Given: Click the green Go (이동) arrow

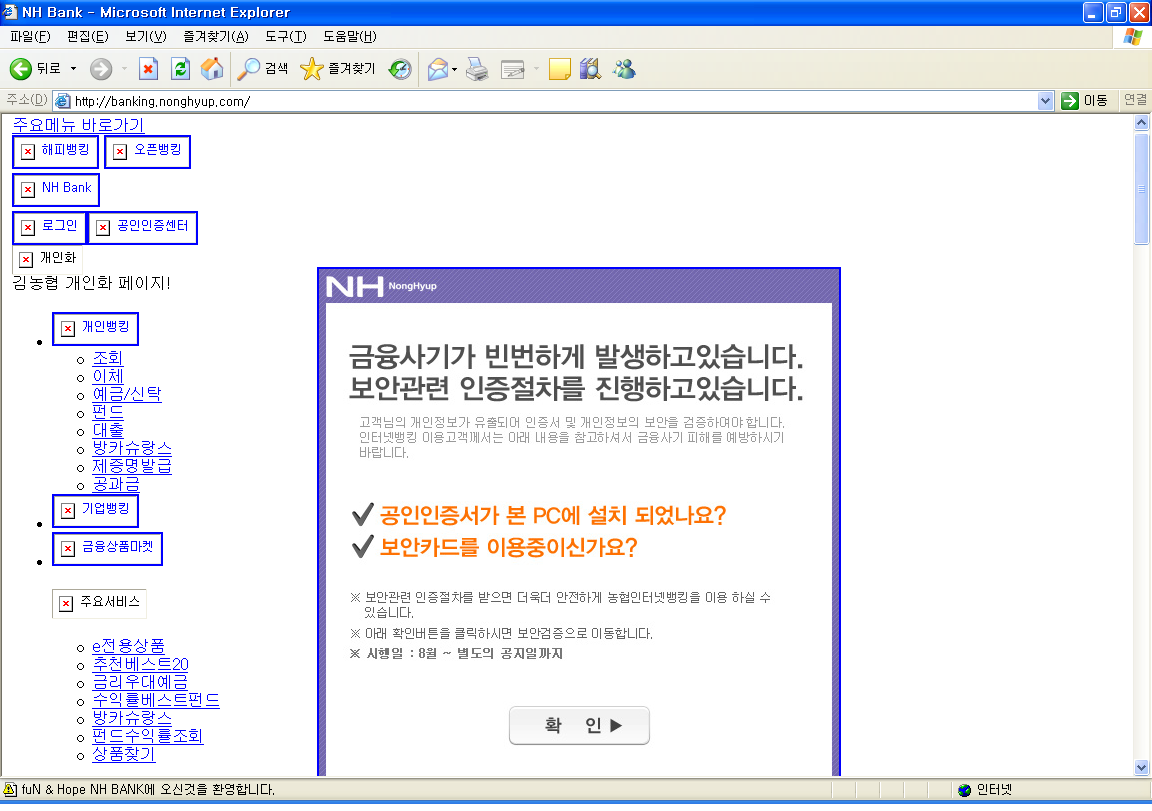Looking at the screenshot, I should click(x=1070, y=101).
